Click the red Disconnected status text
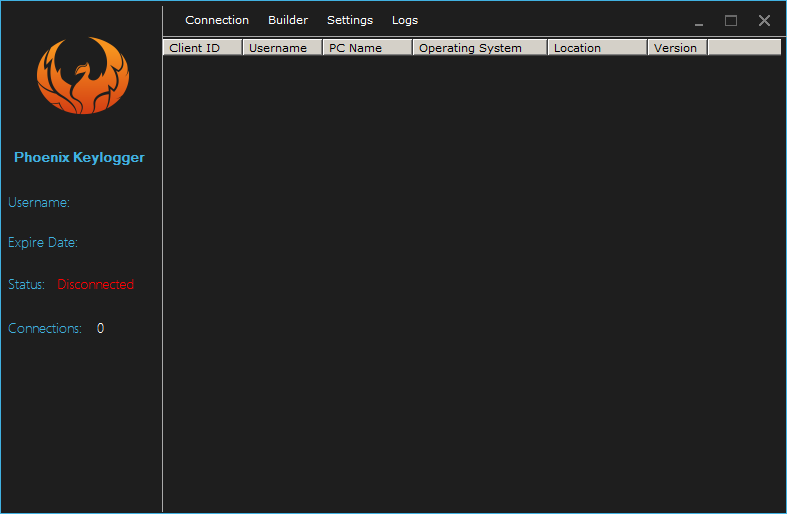 tap(95, 285)
